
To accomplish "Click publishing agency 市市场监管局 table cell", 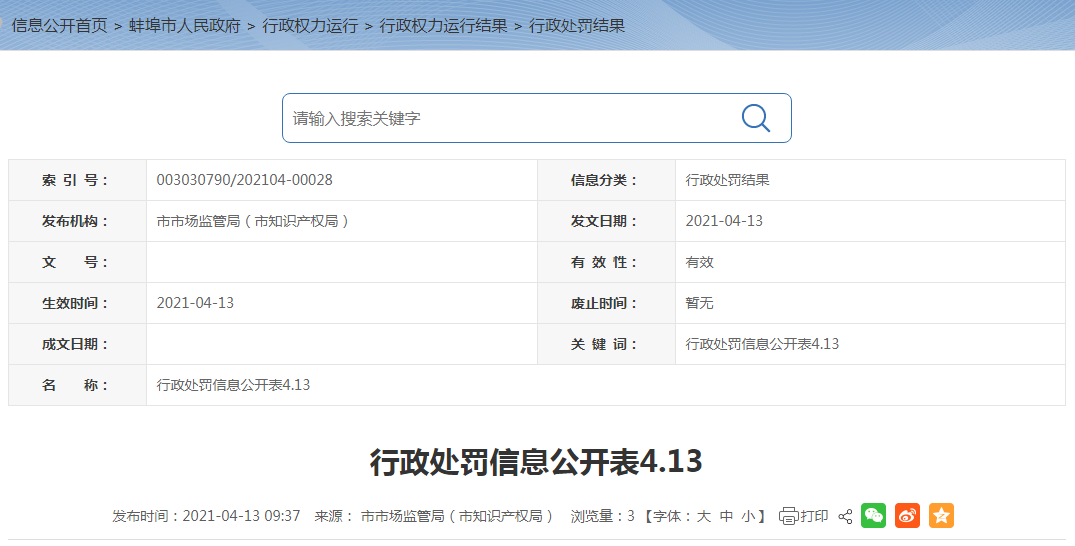I will (254, 221).
